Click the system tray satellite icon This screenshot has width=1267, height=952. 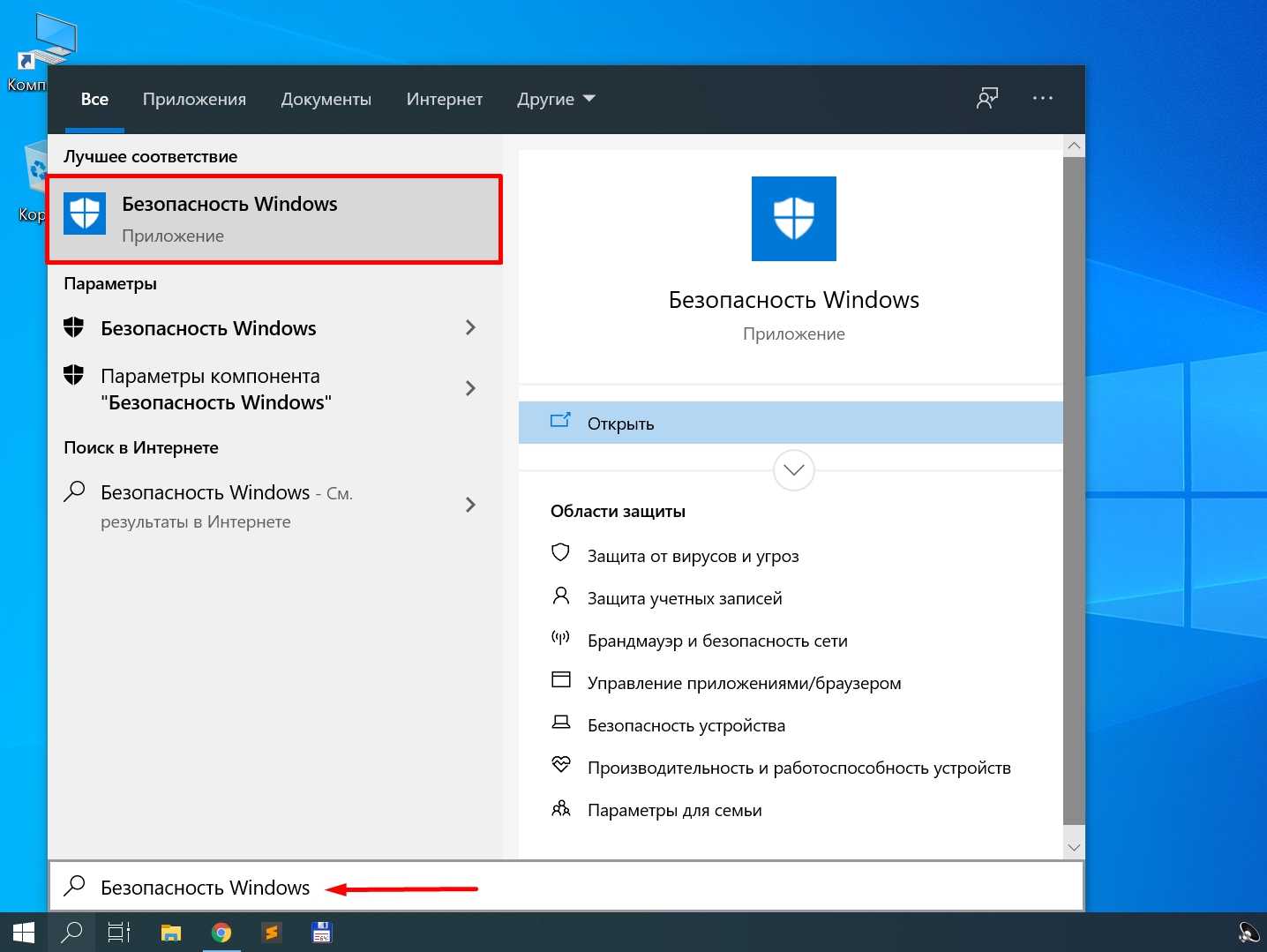pos(1248,933)
